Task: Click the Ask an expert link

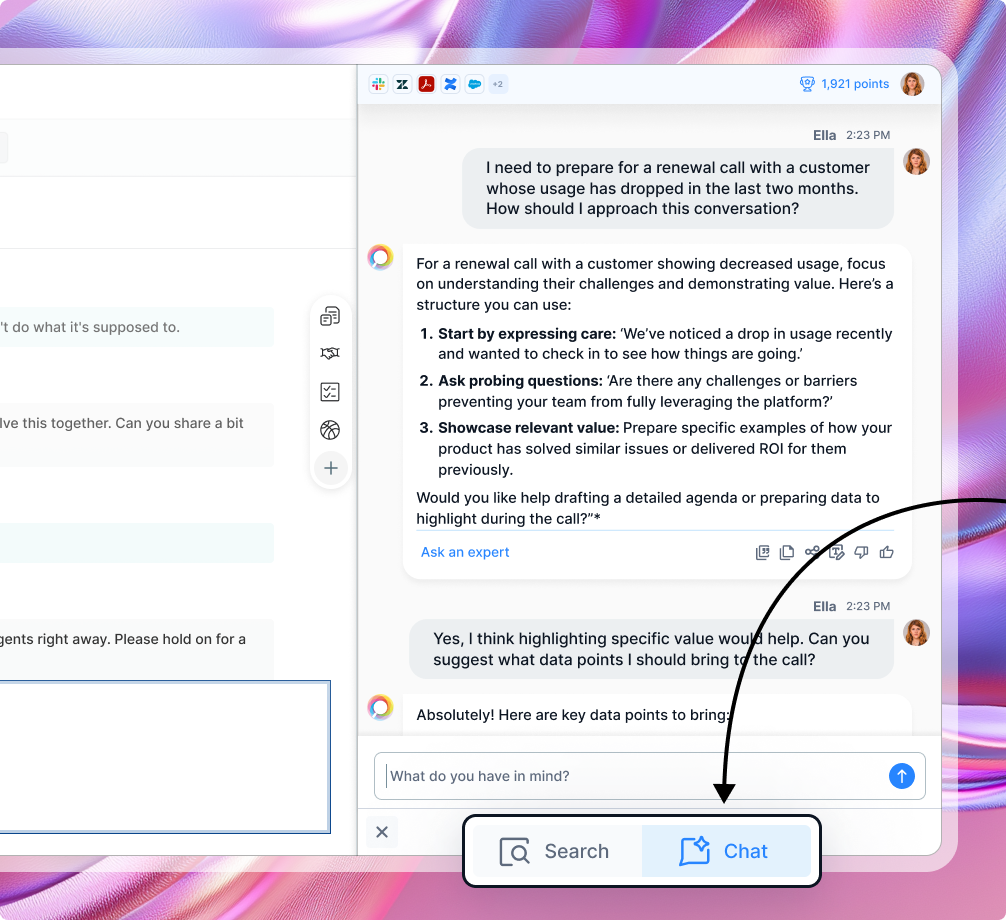Action: (465, 552)
